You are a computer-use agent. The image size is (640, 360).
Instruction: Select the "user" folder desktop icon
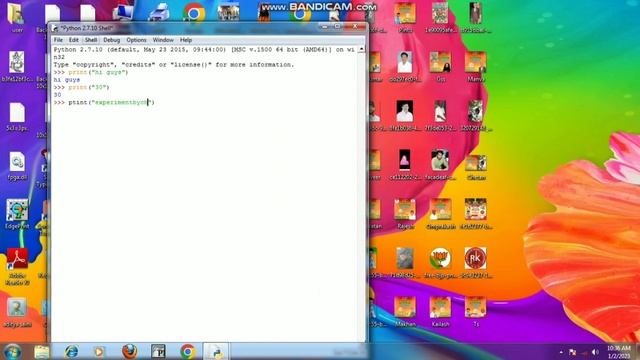(17, 18)
